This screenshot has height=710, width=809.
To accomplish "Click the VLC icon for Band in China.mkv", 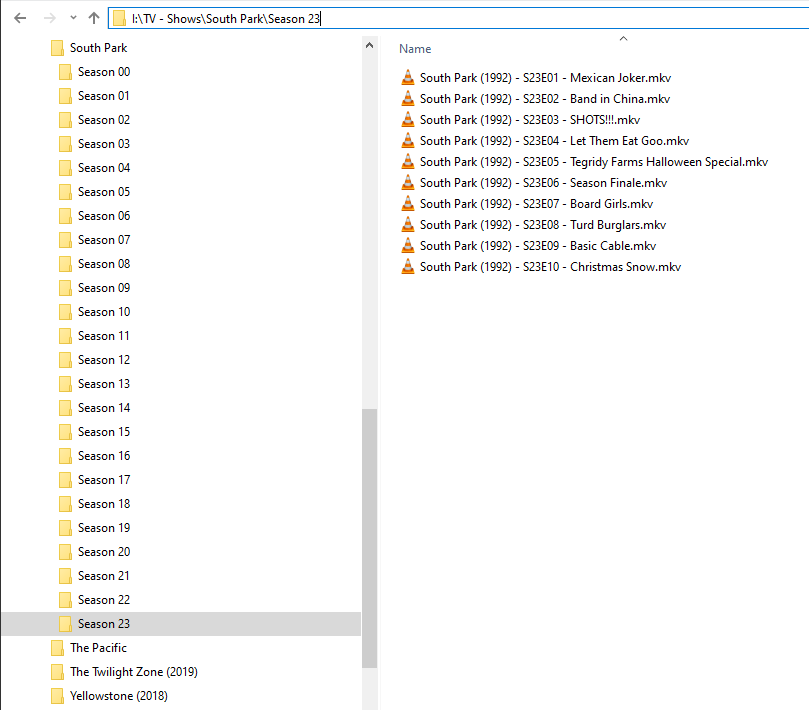I will pyautogui.click(x=408, y=99).
